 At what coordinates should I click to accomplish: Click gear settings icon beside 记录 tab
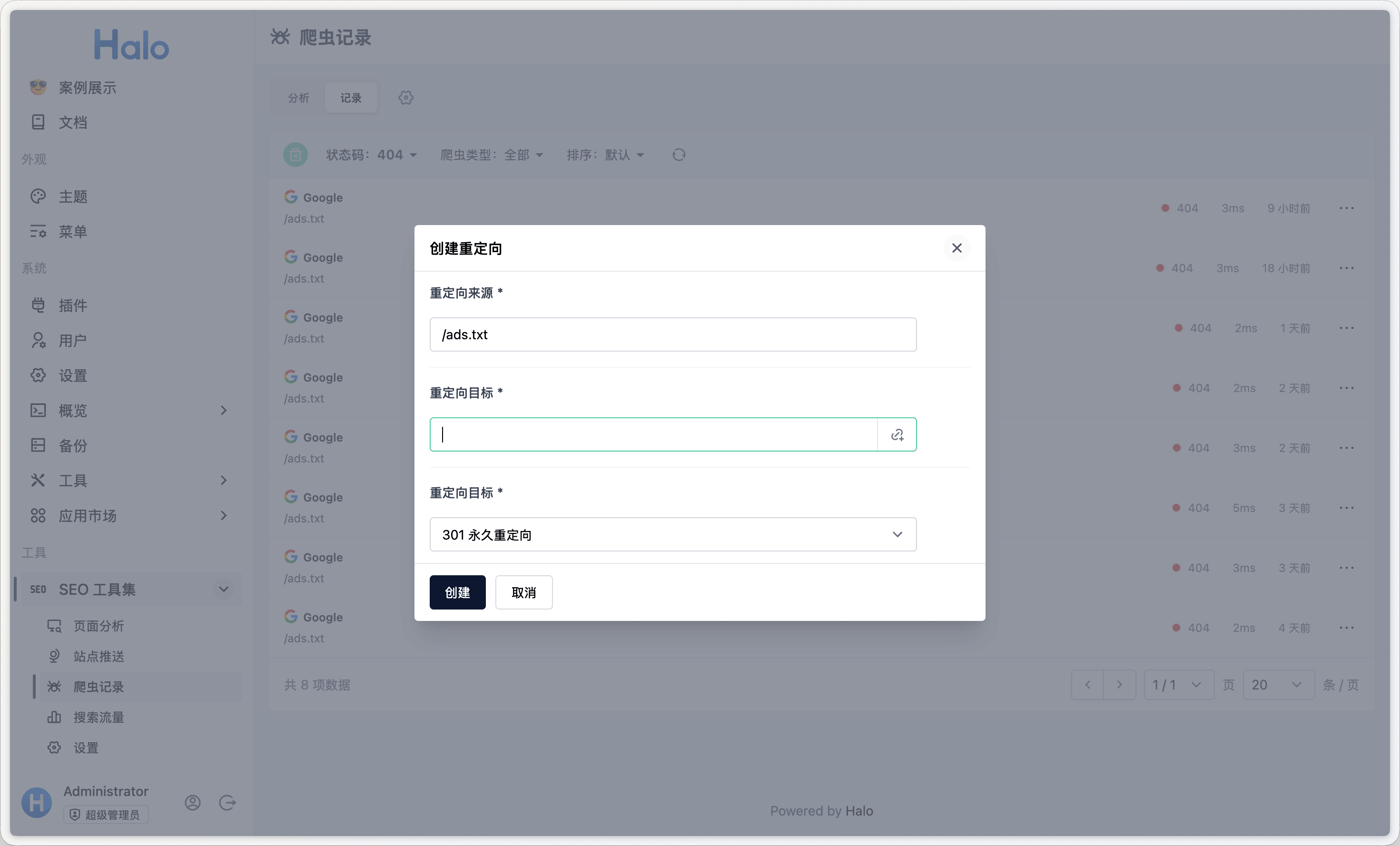pos(406,98)
